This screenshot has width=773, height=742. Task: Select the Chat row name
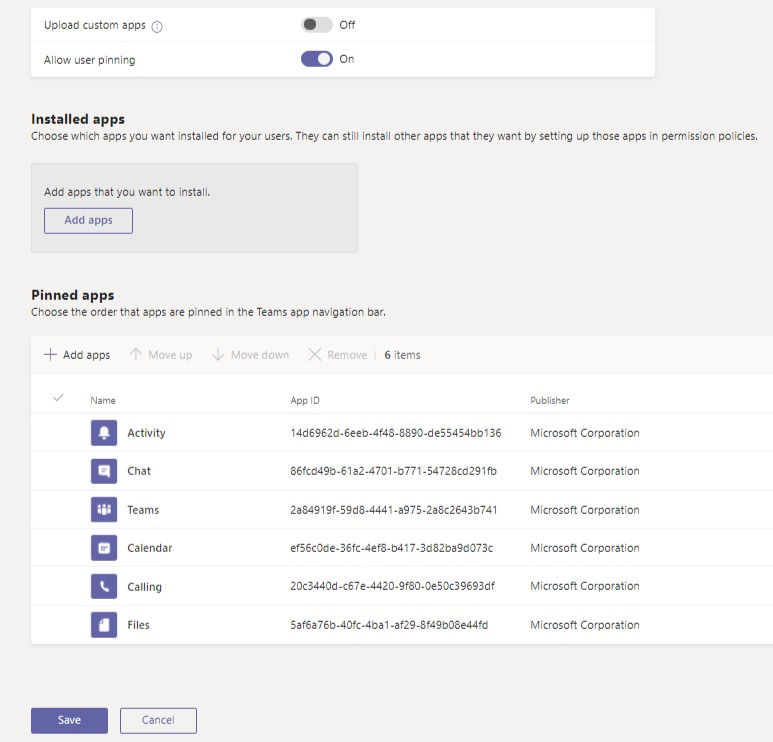(x=139, y=471)
